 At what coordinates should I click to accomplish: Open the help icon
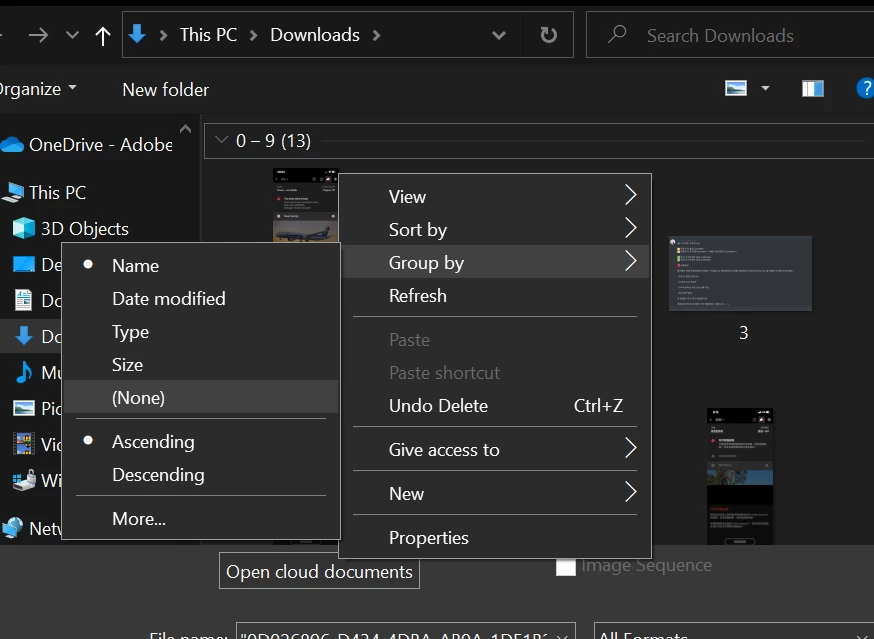[x=865, y=88]
